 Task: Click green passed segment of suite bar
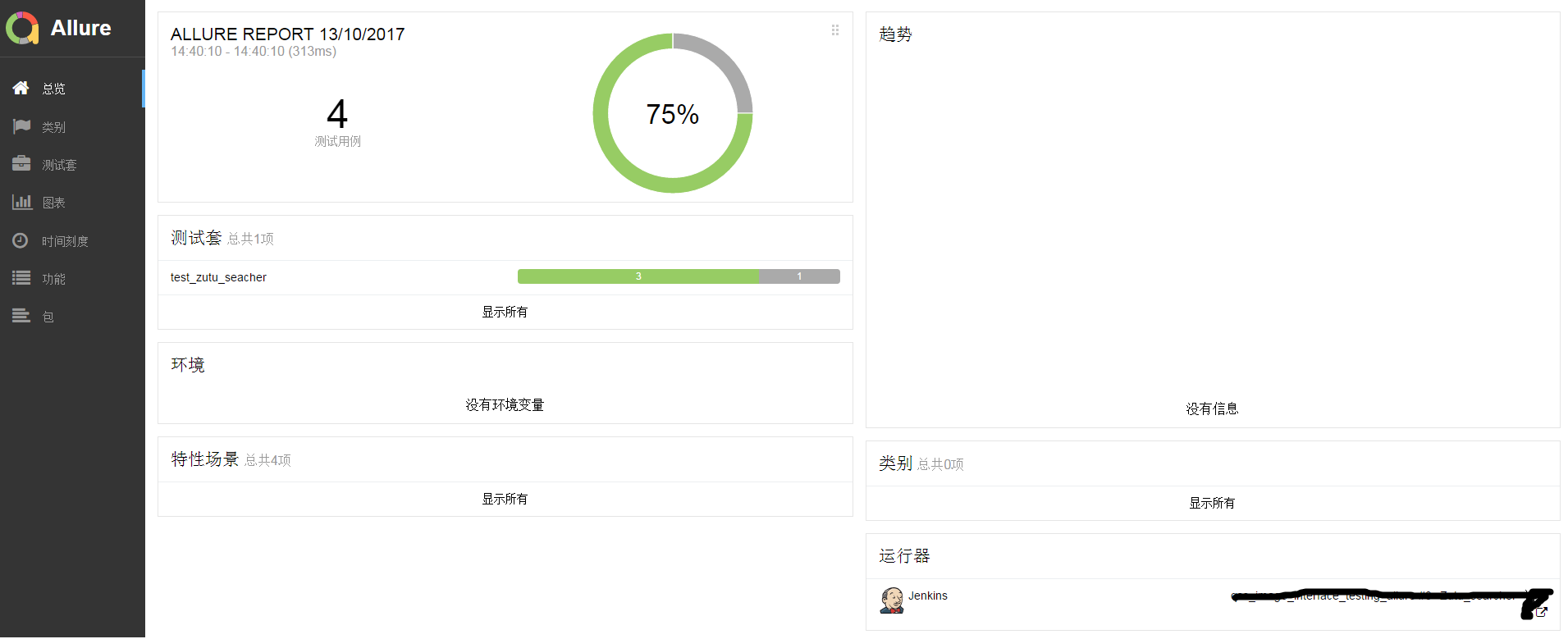point(638,276)
